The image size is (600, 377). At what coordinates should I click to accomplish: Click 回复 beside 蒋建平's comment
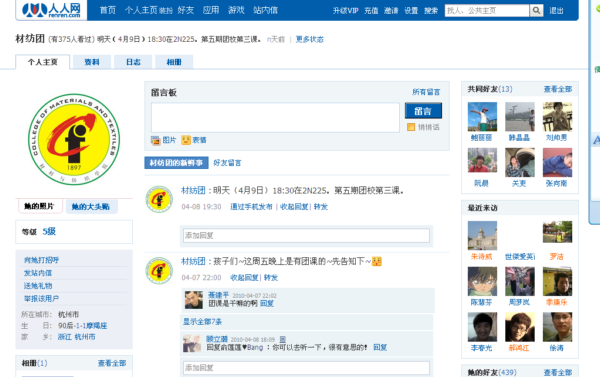coord(267,304)
